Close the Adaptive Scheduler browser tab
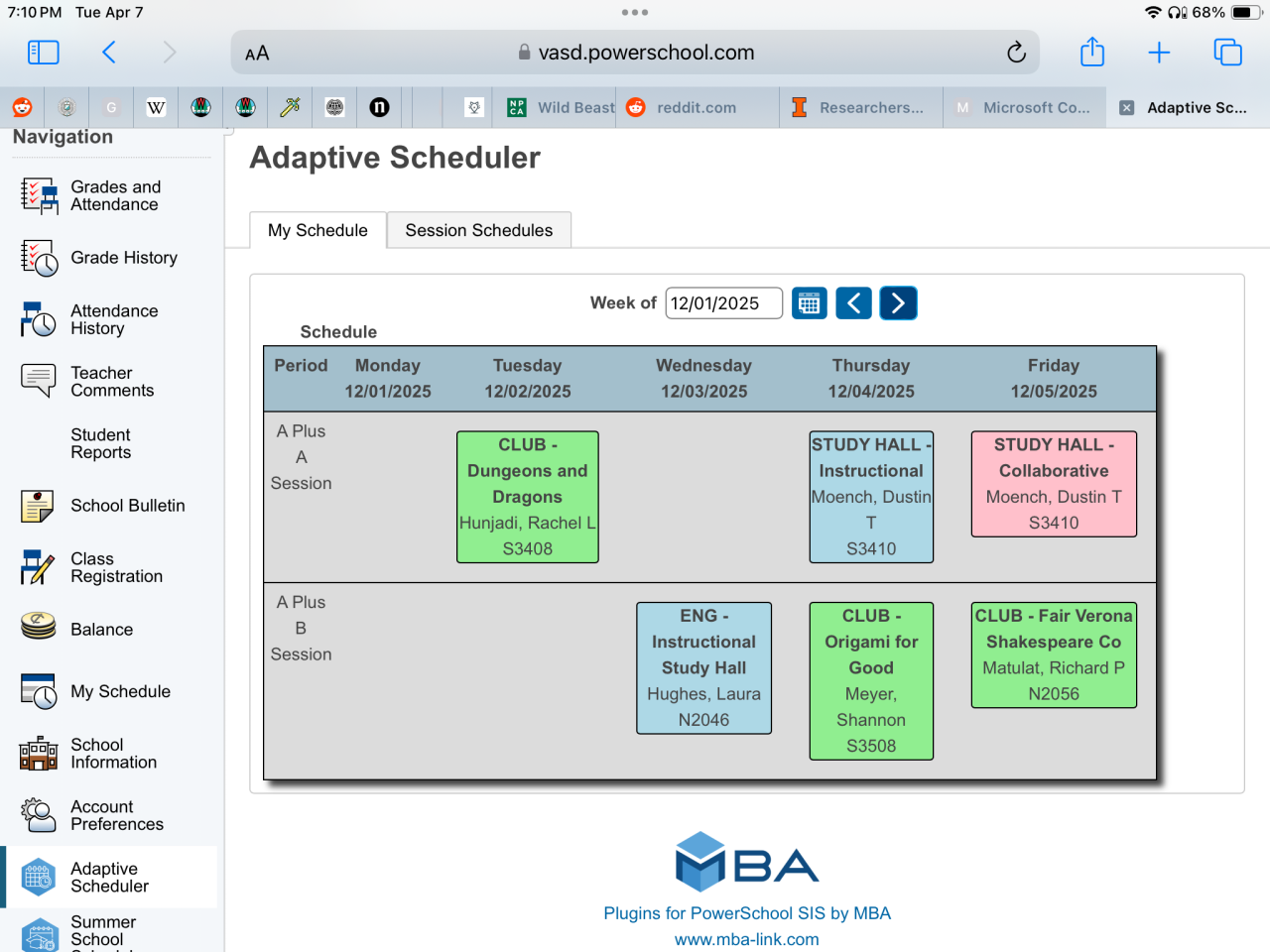The image size is (1270, 952). coord(1127,108)
